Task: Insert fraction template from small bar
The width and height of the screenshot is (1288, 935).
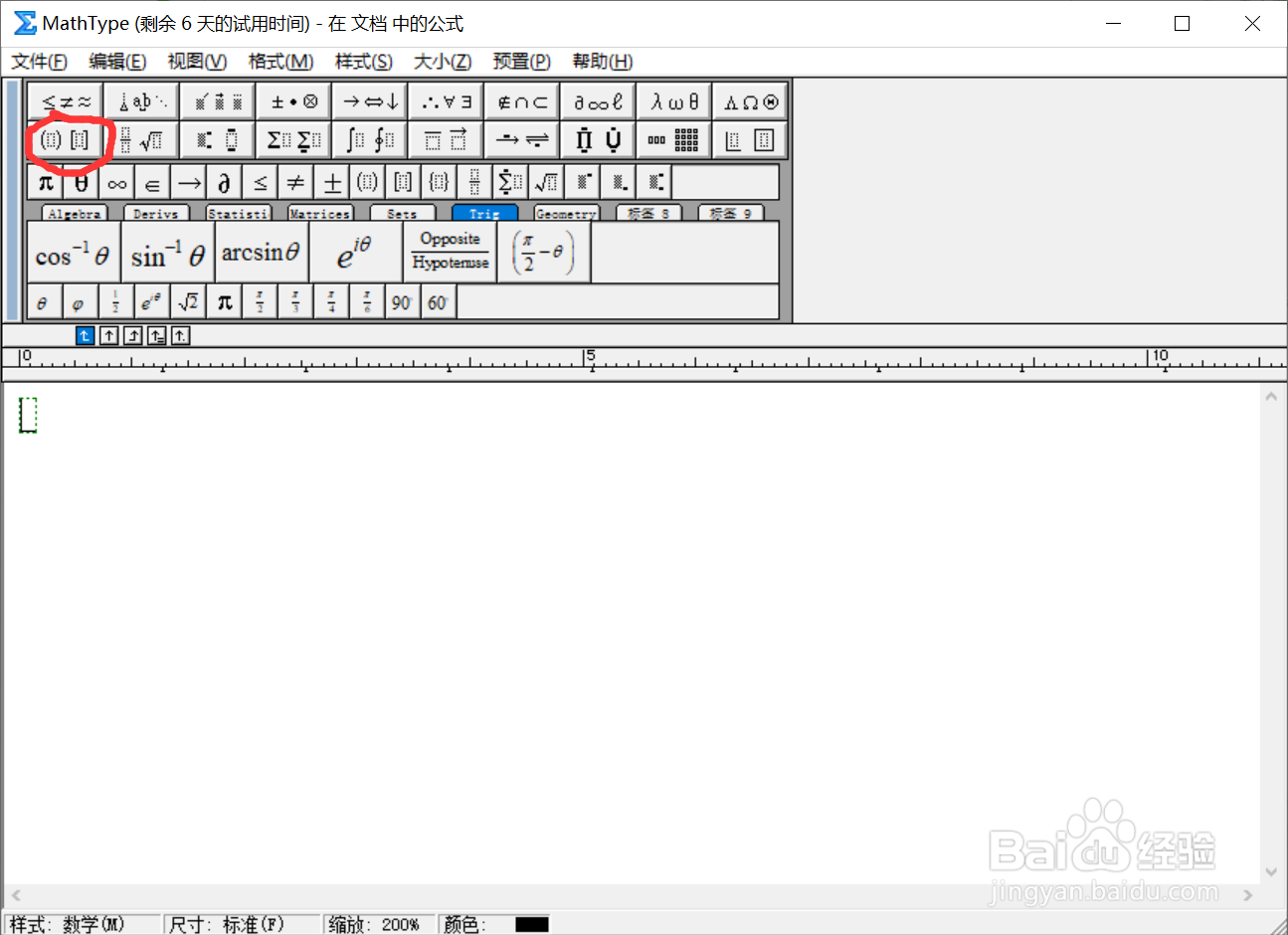Action: pos(475,183)
